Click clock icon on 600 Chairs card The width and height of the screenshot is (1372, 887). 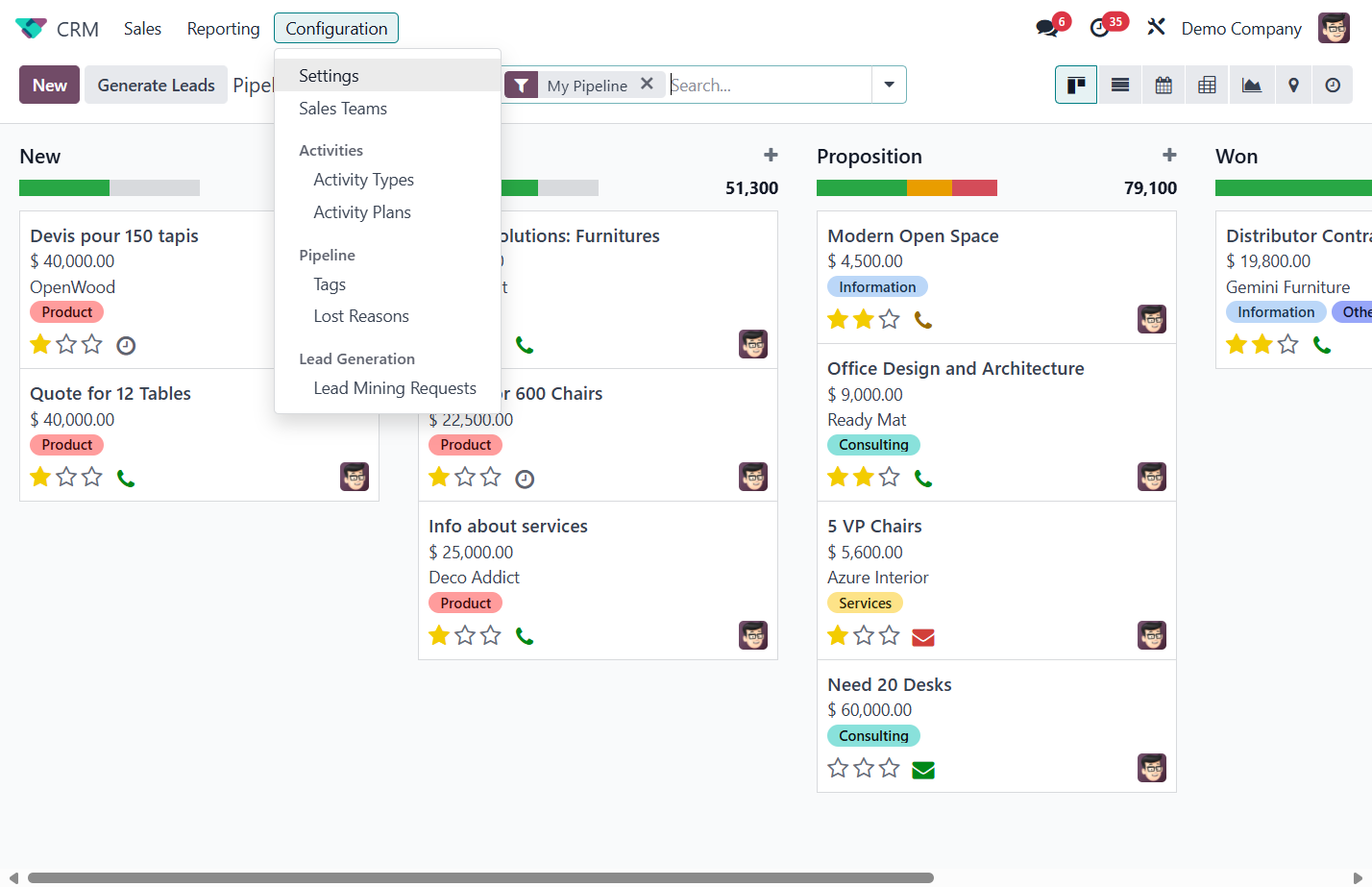tap(525, 479)
